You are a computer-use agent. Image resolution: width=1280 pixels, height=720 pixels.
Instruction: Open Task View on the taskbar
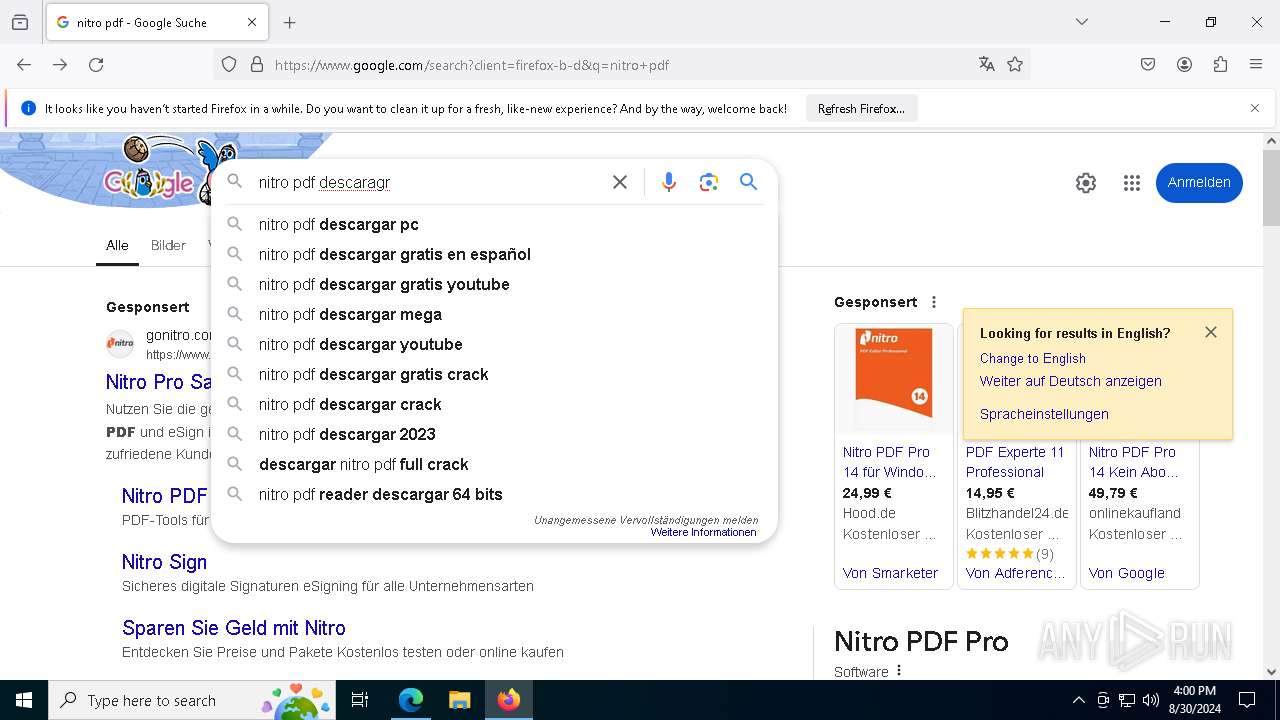click(x=360, y=700)
